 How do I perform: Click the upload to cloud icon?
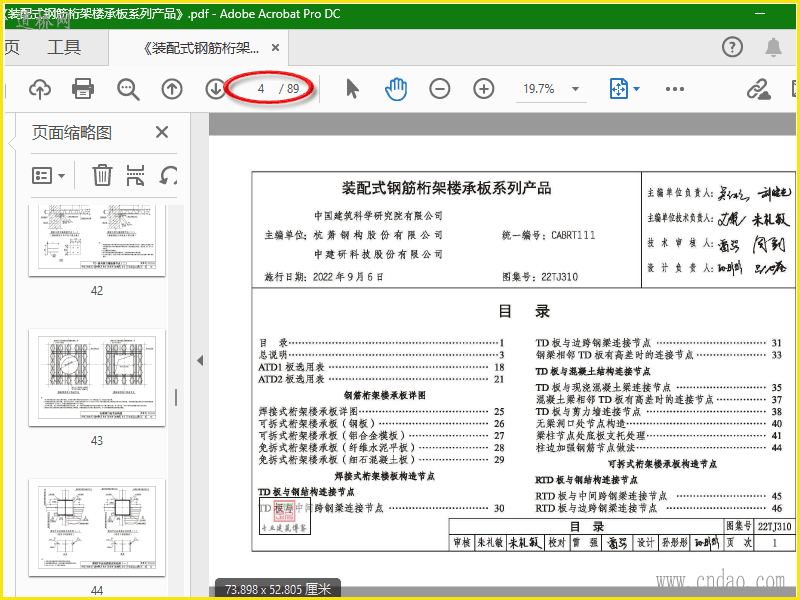click(40, 89)
